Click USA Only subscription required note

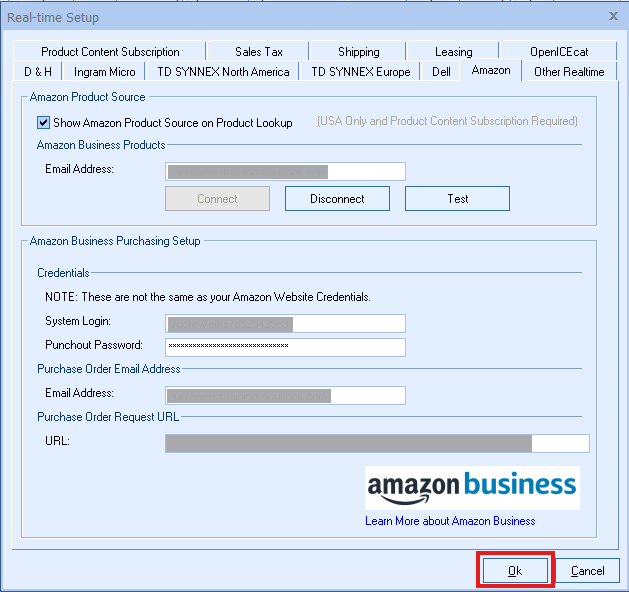pos(447,121)
